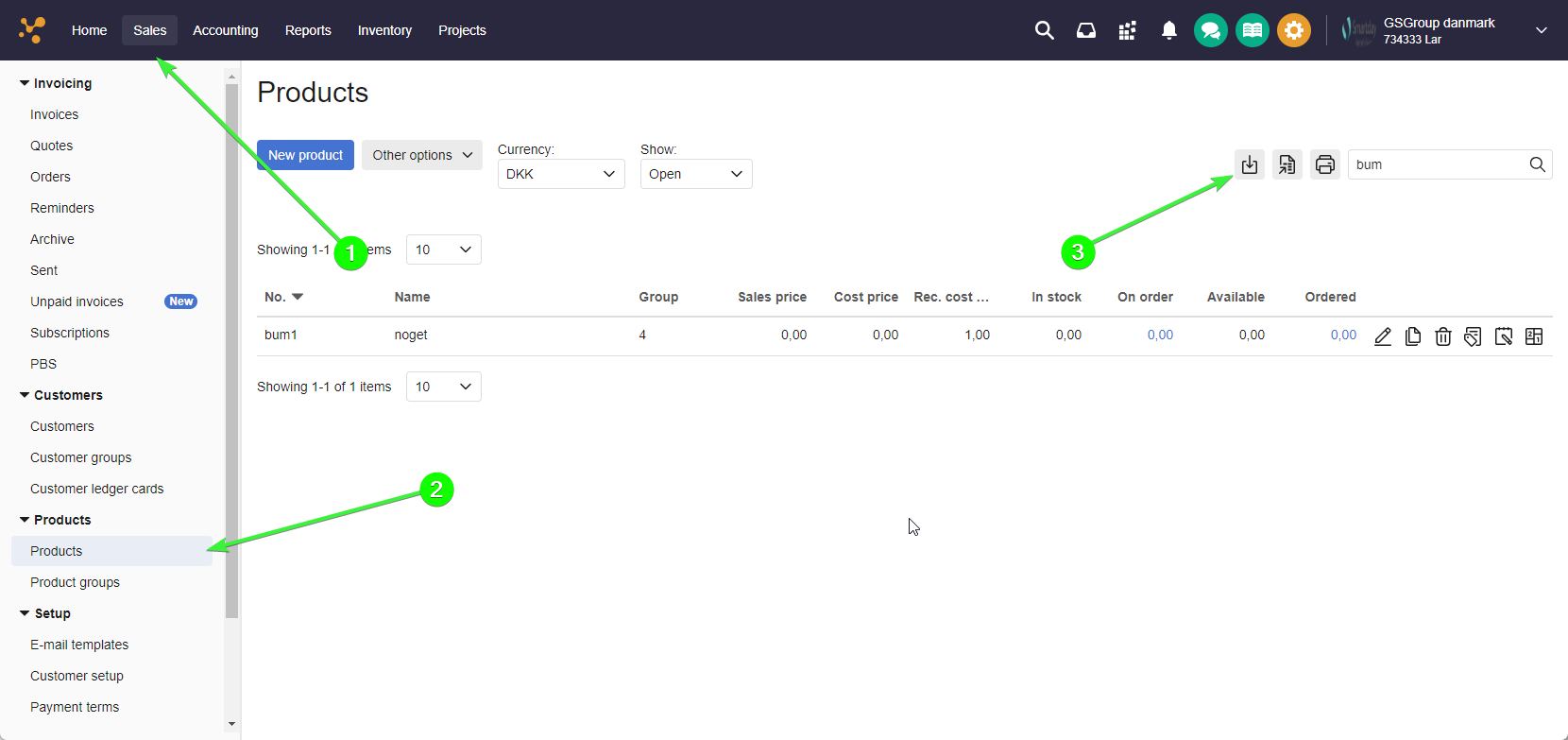Click the print icon
Screen dimensions: 1568x740
[x=1325, y=164]
